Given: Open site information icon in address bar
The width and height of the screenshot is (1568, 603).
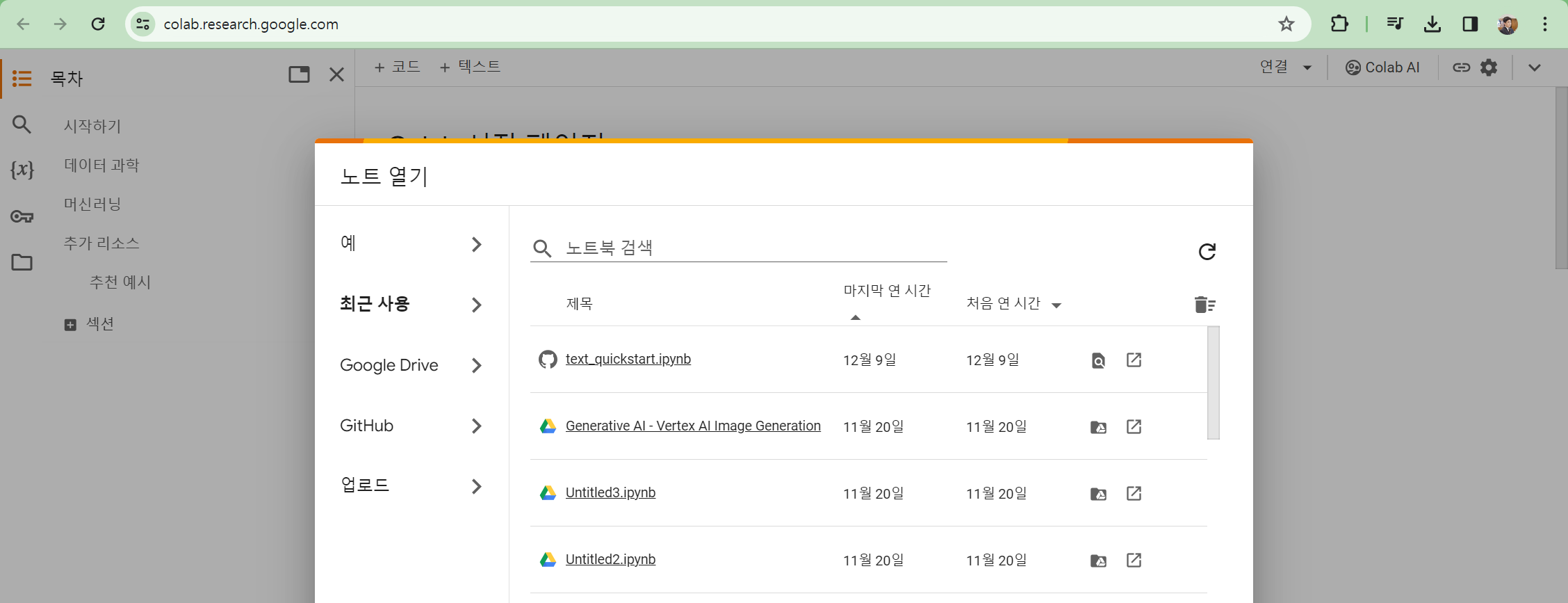Looking at the screenshot, I should coord(142,24).
